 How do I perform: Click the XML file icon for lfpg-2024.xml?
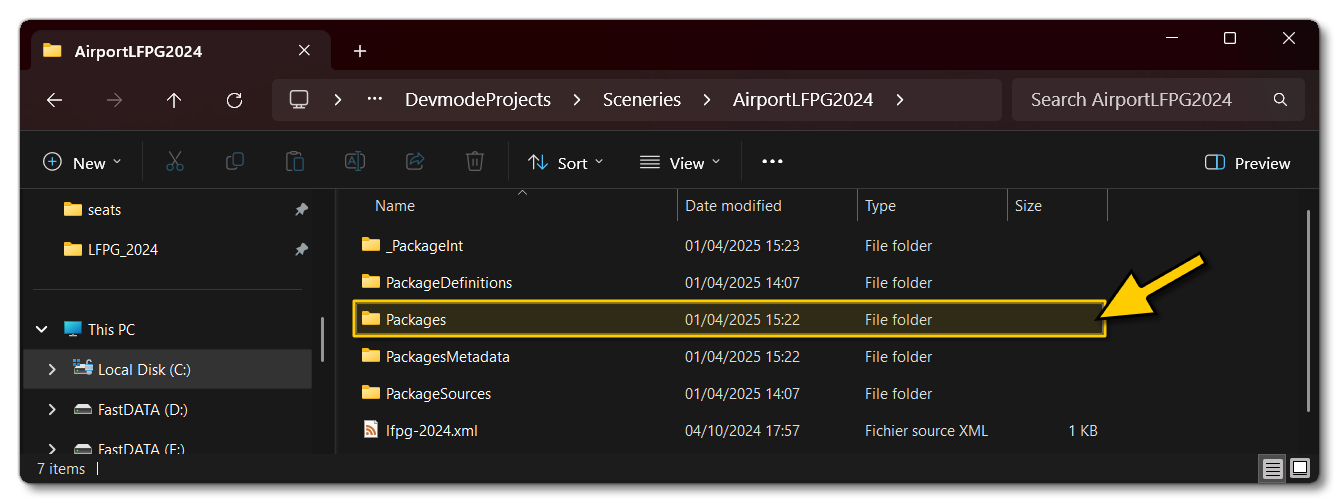[371, 430]
